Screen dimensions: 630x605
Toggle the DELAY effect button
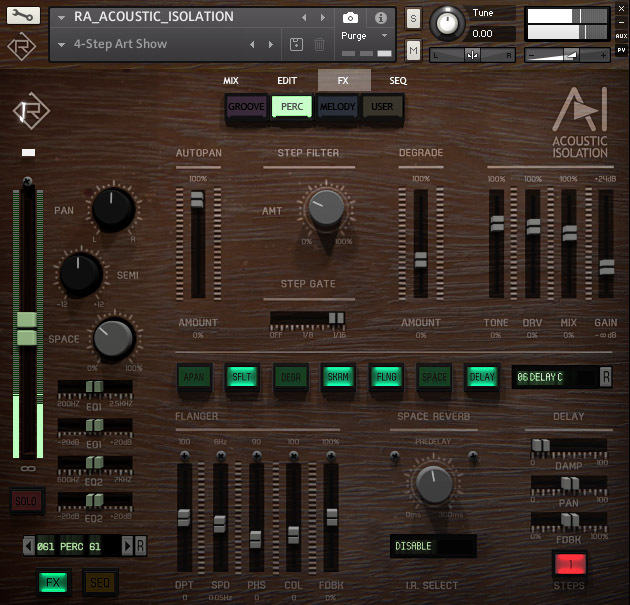(x=482, y=376)
